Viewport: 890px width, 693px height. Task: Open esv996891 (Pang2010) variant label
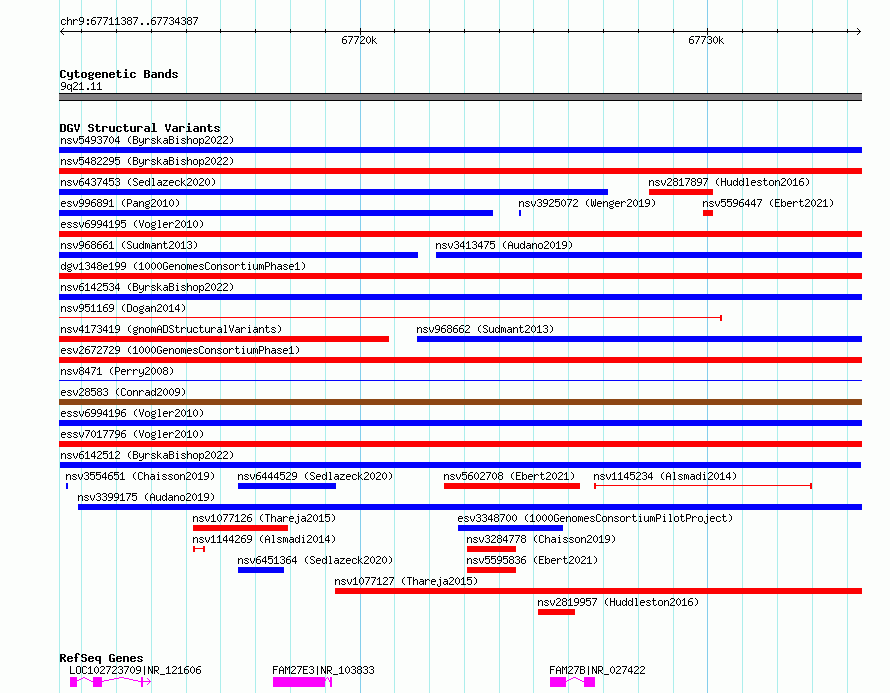pyautogui.click(x=120, y=203)
